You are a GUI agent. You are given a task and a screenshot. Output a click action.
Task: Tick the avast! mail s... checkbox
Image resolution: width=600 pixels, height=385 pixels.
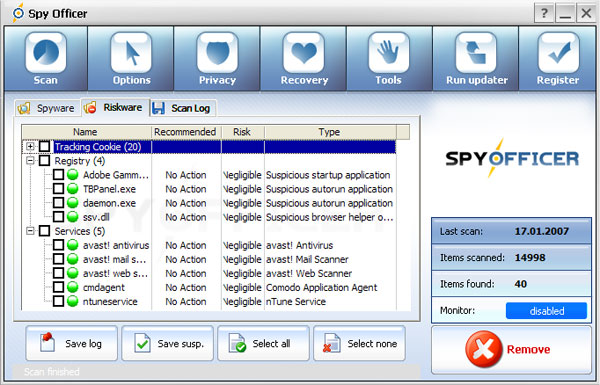pos(58,259)
